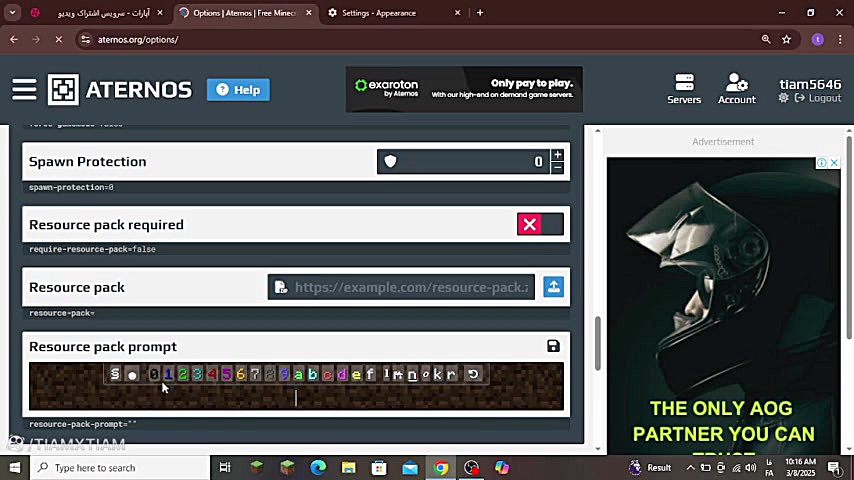Screen dimensions: 854x480
Task: Open the Aternos hamburger menu
Action: coord(25,89)
